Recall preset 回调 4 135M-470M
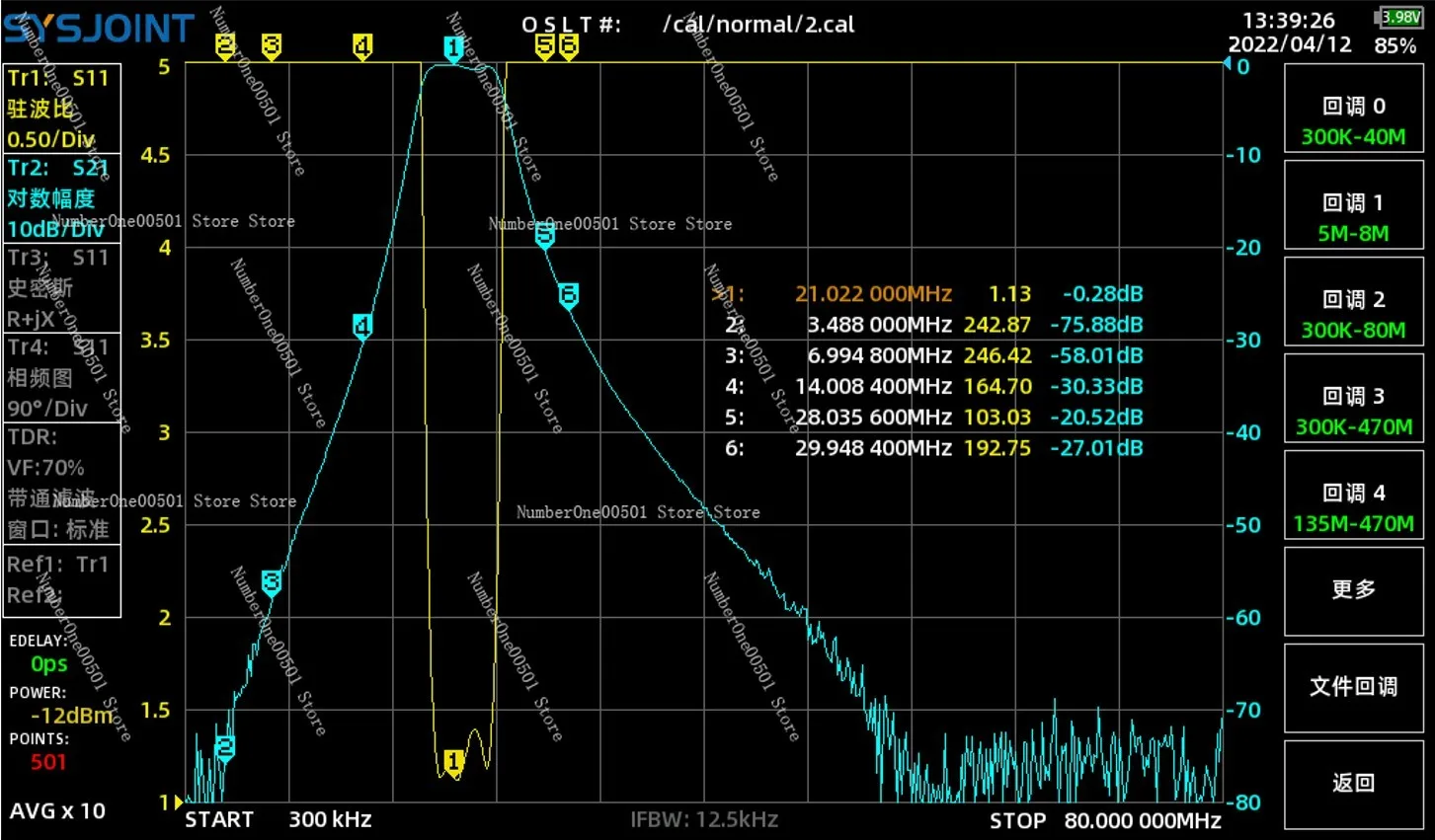 [1353, 496]
